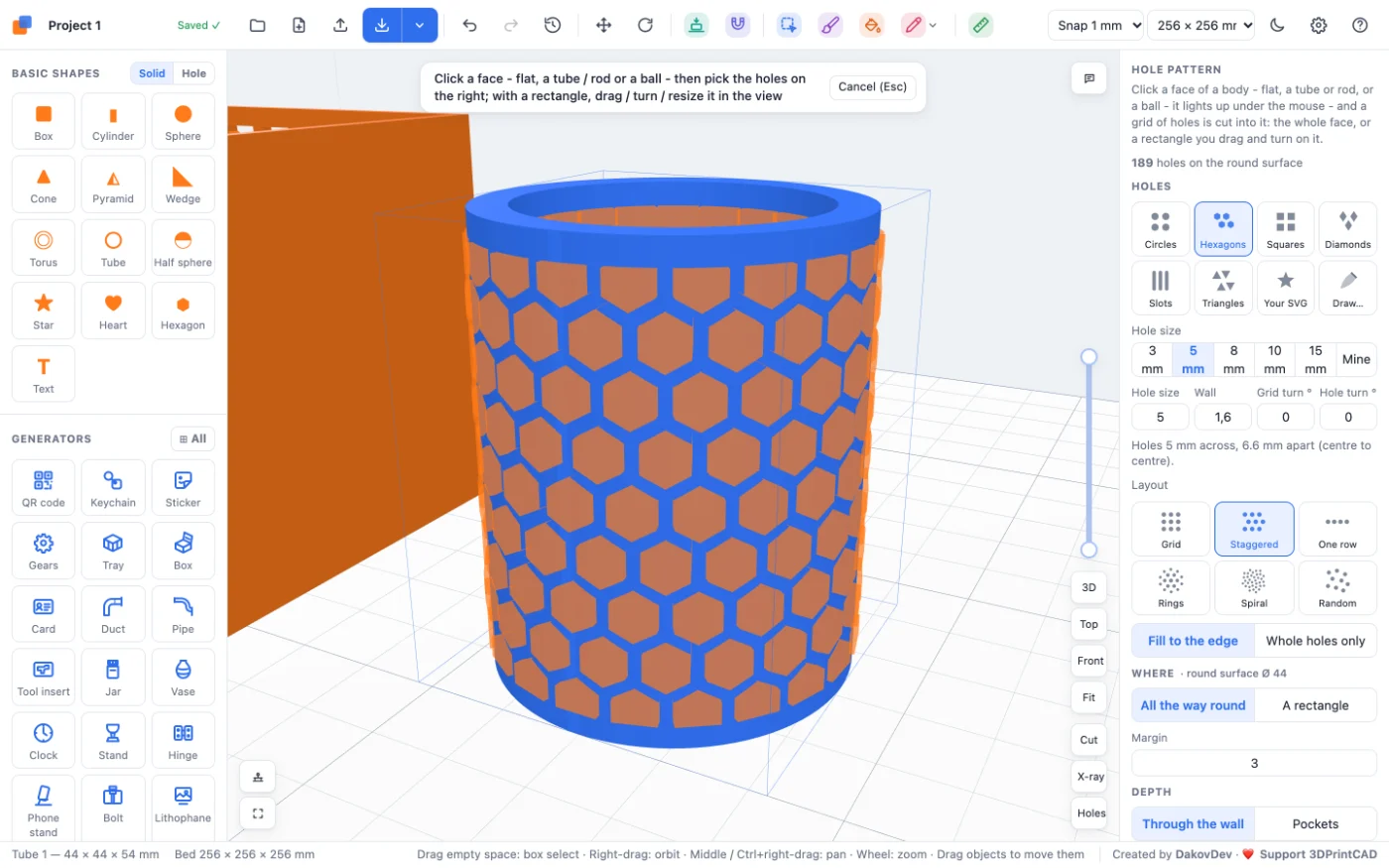Open the help question mark icon
1389x868 pixels.
click(x=1360, y=26)
